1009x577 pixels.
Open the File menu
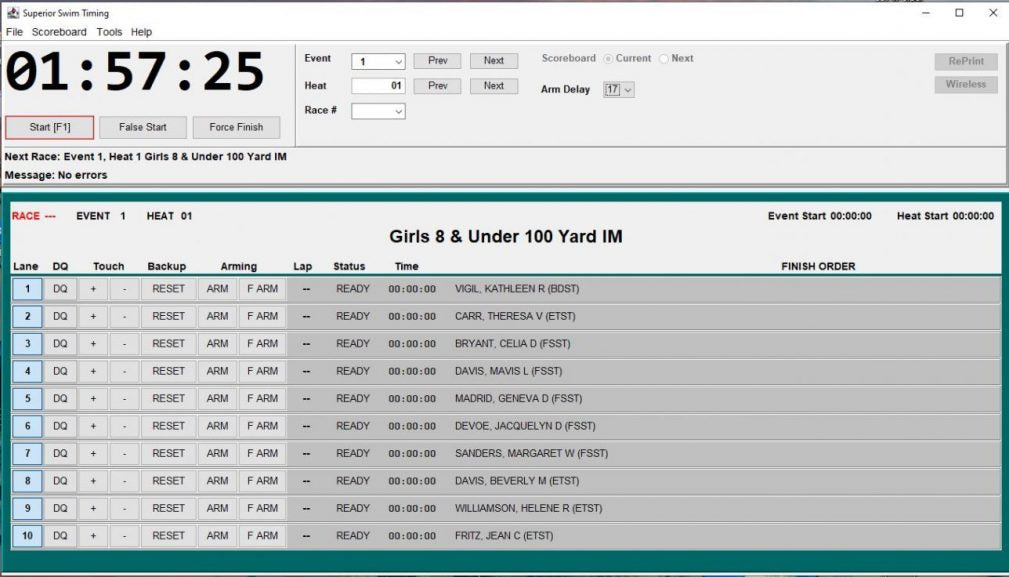[x=14, y=32]
